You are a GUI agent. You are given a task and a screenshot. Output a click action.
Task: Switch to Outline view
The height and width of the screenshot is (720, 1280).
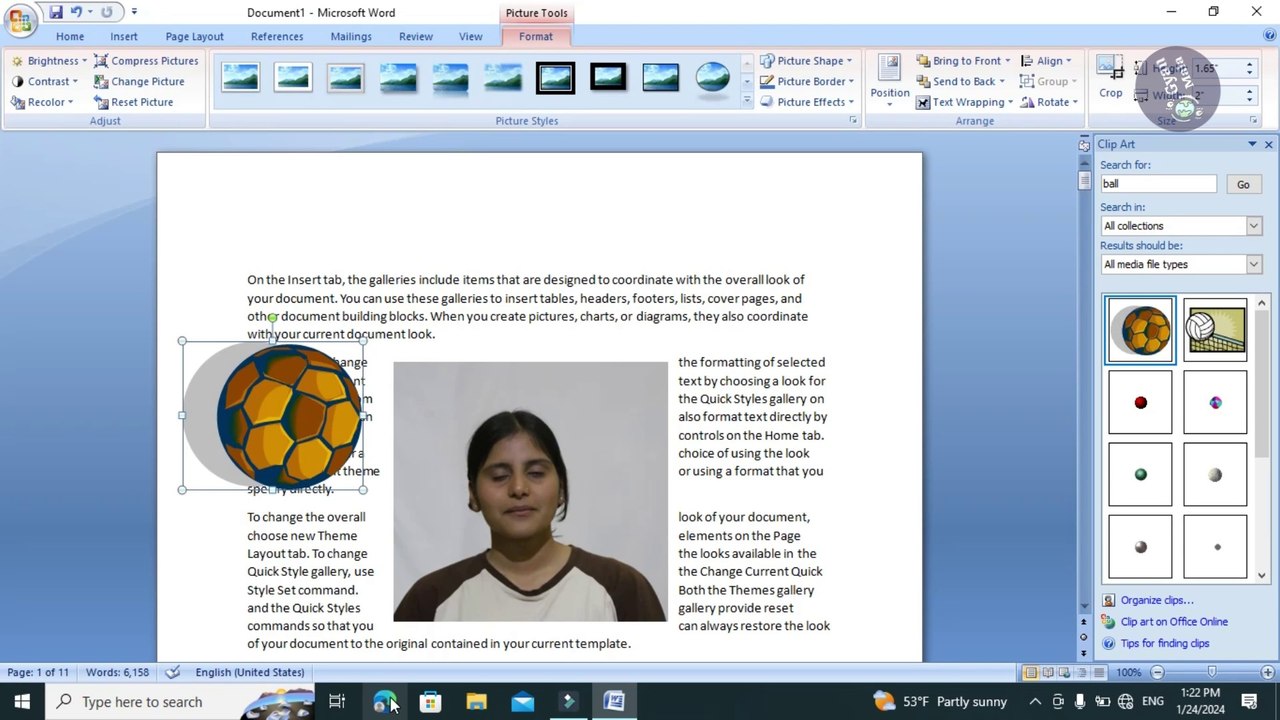point(1081,672)
